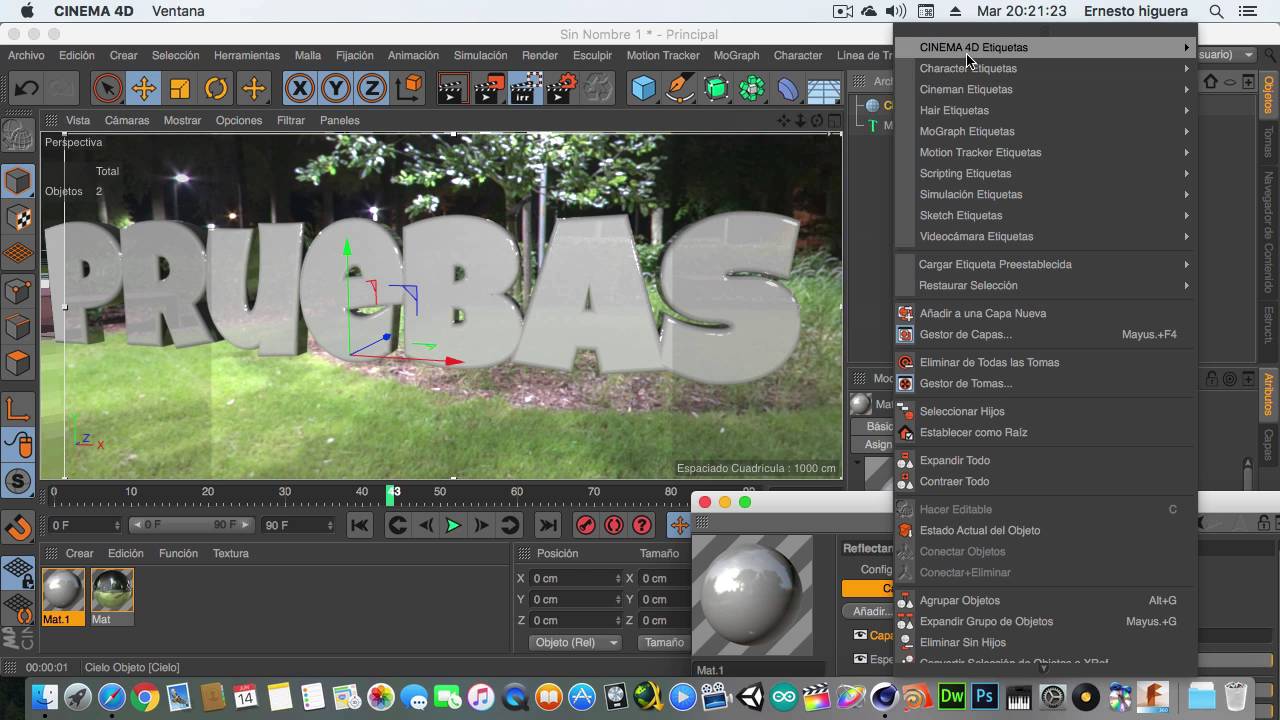
Task: Open the Objeto (Rel) dropdown
Action: (x=576, y=642)
